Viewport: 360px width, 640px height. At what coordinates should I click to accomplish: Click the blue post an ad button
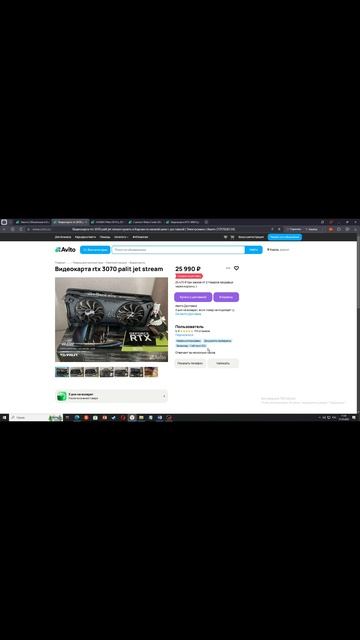284,237
